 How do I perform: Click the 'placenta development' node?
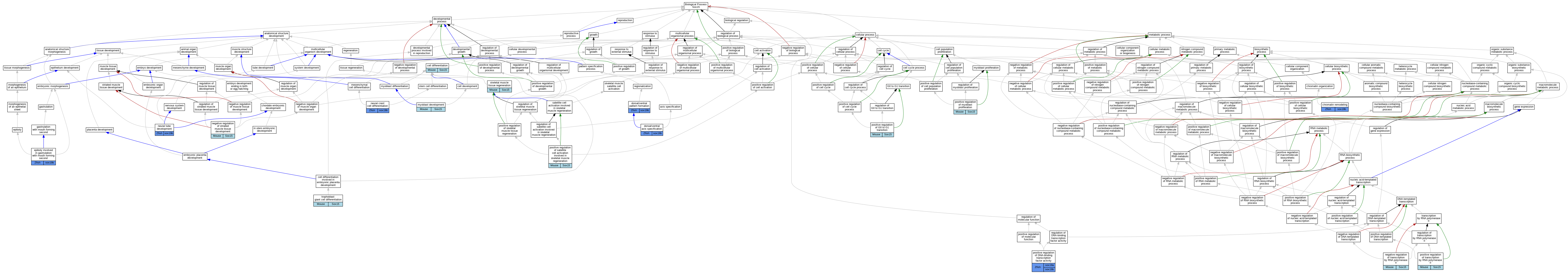pyautogui.click(x=100, y=130)
